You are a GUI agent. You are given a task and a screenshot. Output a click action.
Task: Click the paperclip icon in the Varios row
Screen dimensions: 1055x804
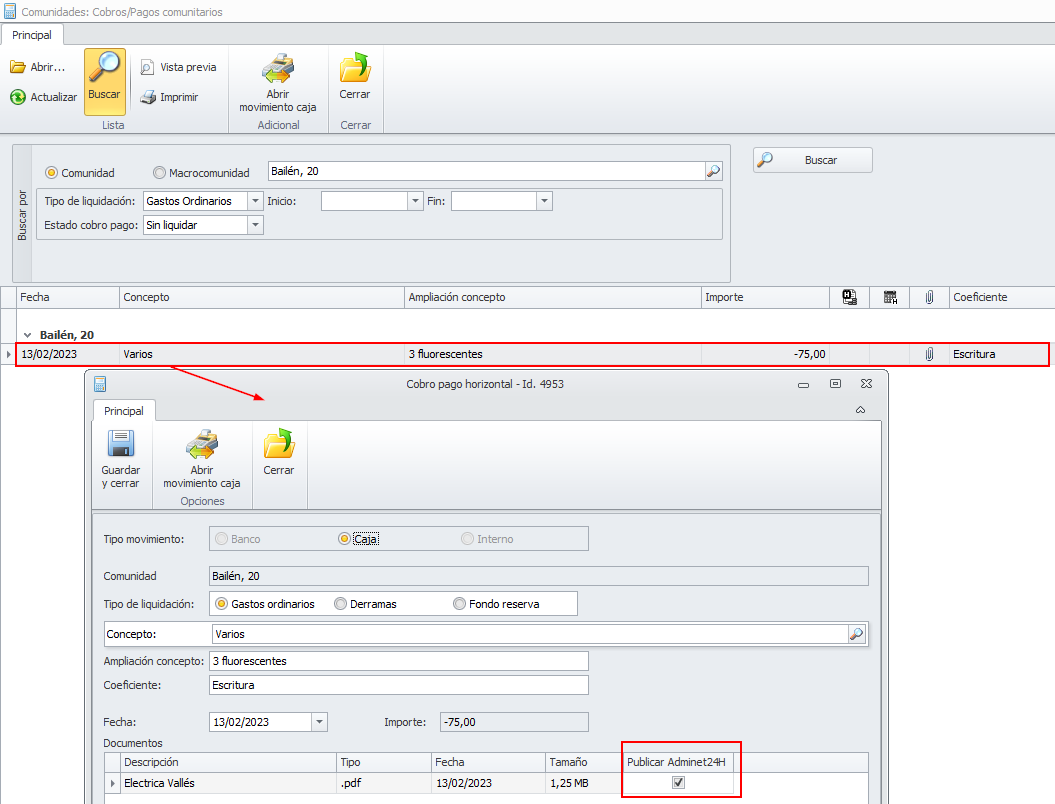929,354
